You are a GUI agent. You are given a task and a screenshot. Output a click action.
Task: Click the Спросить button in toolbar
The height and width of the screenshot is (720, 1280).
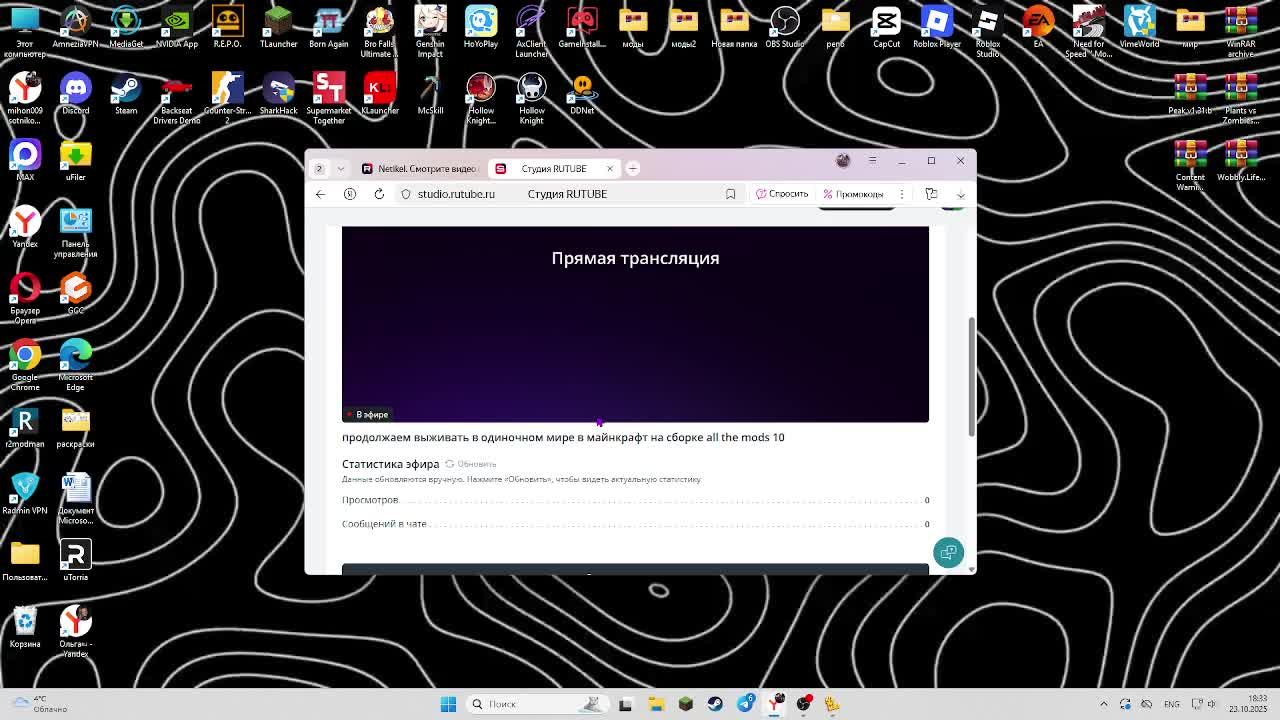782,194
